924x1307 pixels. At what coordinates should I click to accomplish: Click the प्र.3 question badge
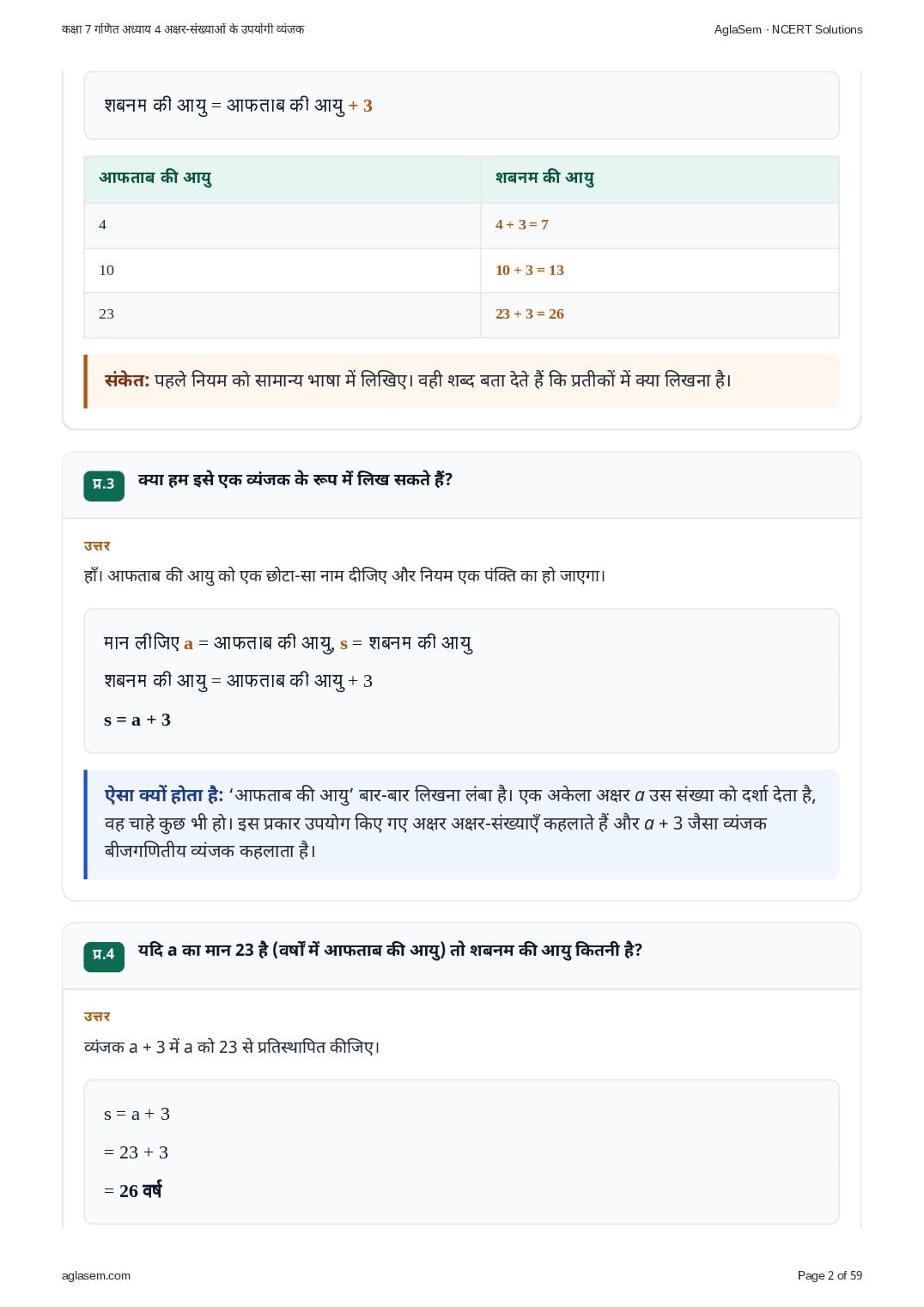click(x=103, y=485)
